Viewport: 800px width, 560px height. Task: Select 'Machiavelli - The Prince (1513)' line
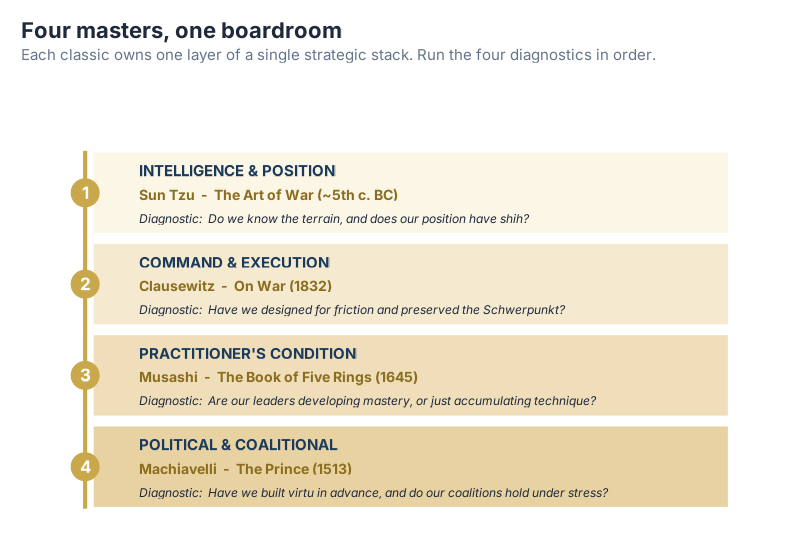(245, 469)
